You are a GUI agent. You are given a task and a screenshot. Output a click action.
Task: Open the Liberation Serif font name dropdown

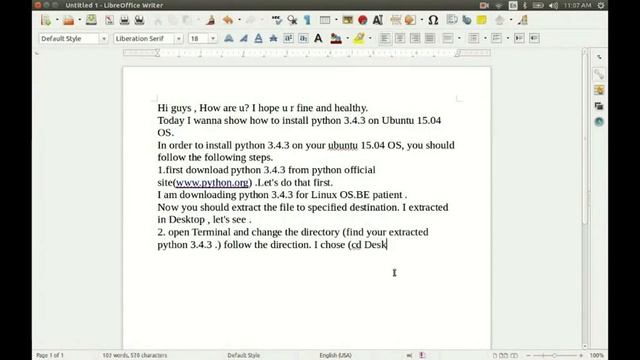[x=178, y=39]
